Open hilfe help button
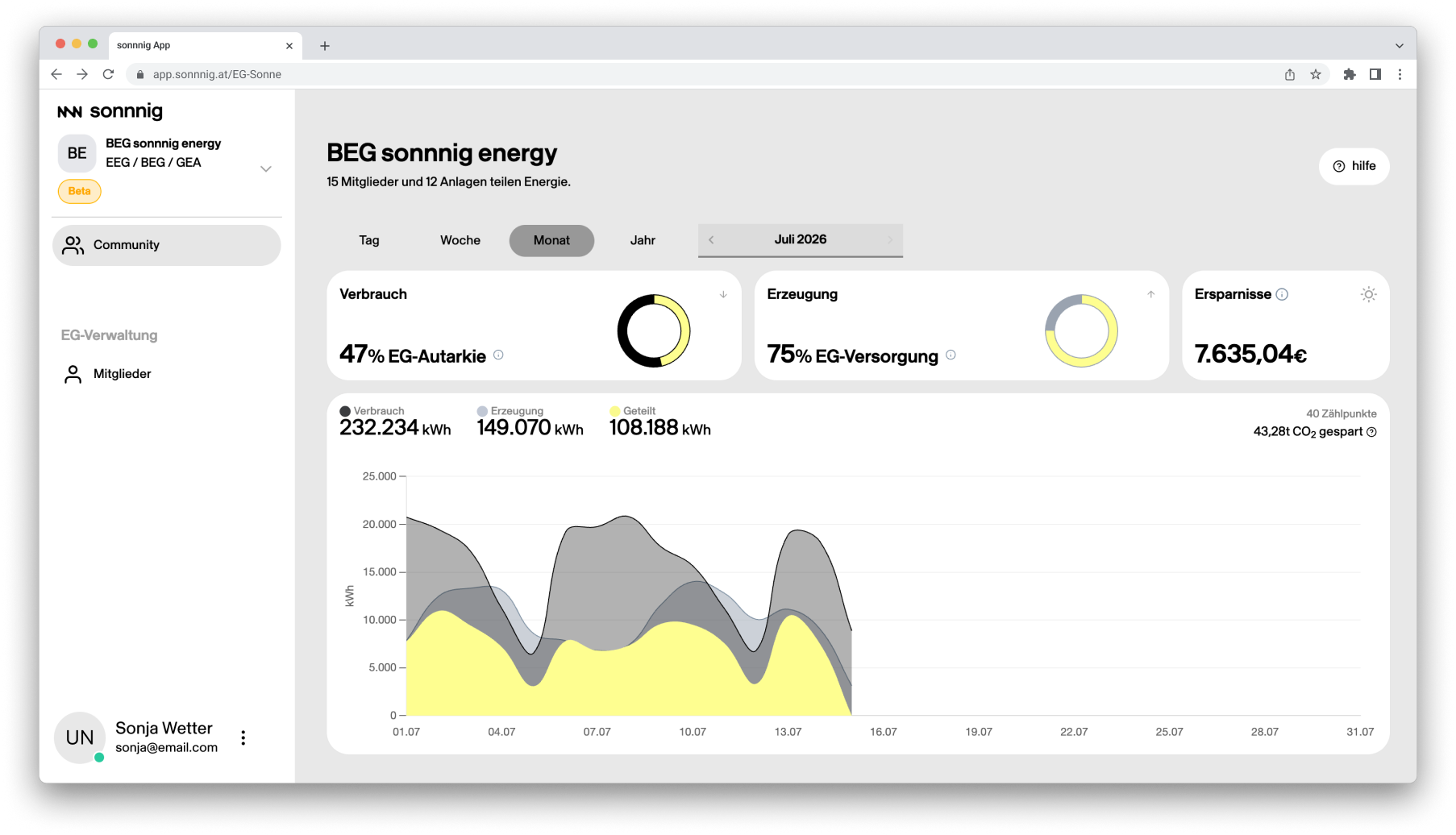Viewport: 1456px width, 835px height. pyautogui.click(x=1354, y=166)
